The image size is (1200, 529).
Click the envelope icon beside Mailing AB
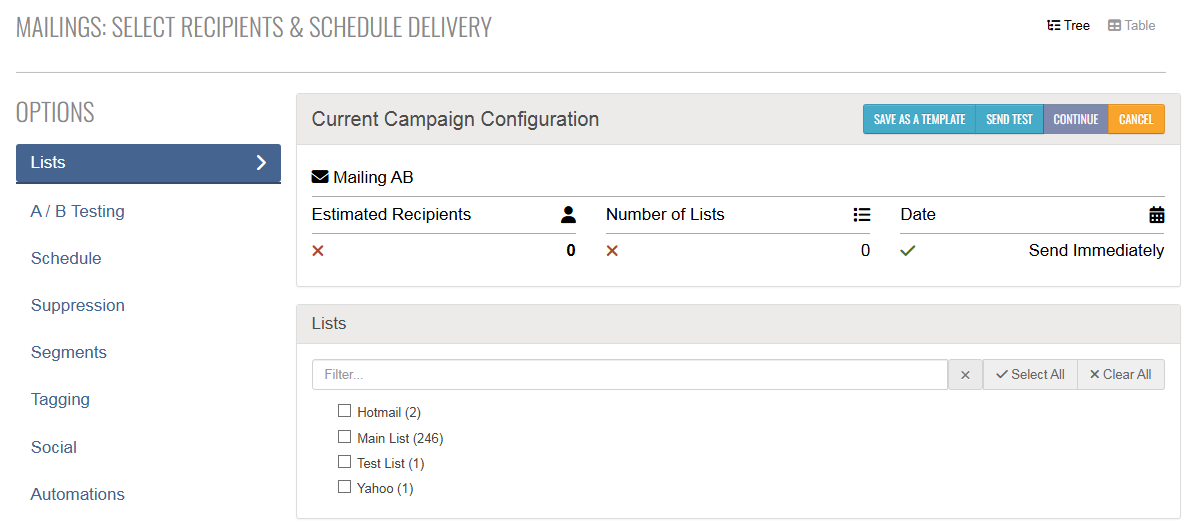(320, 177)
